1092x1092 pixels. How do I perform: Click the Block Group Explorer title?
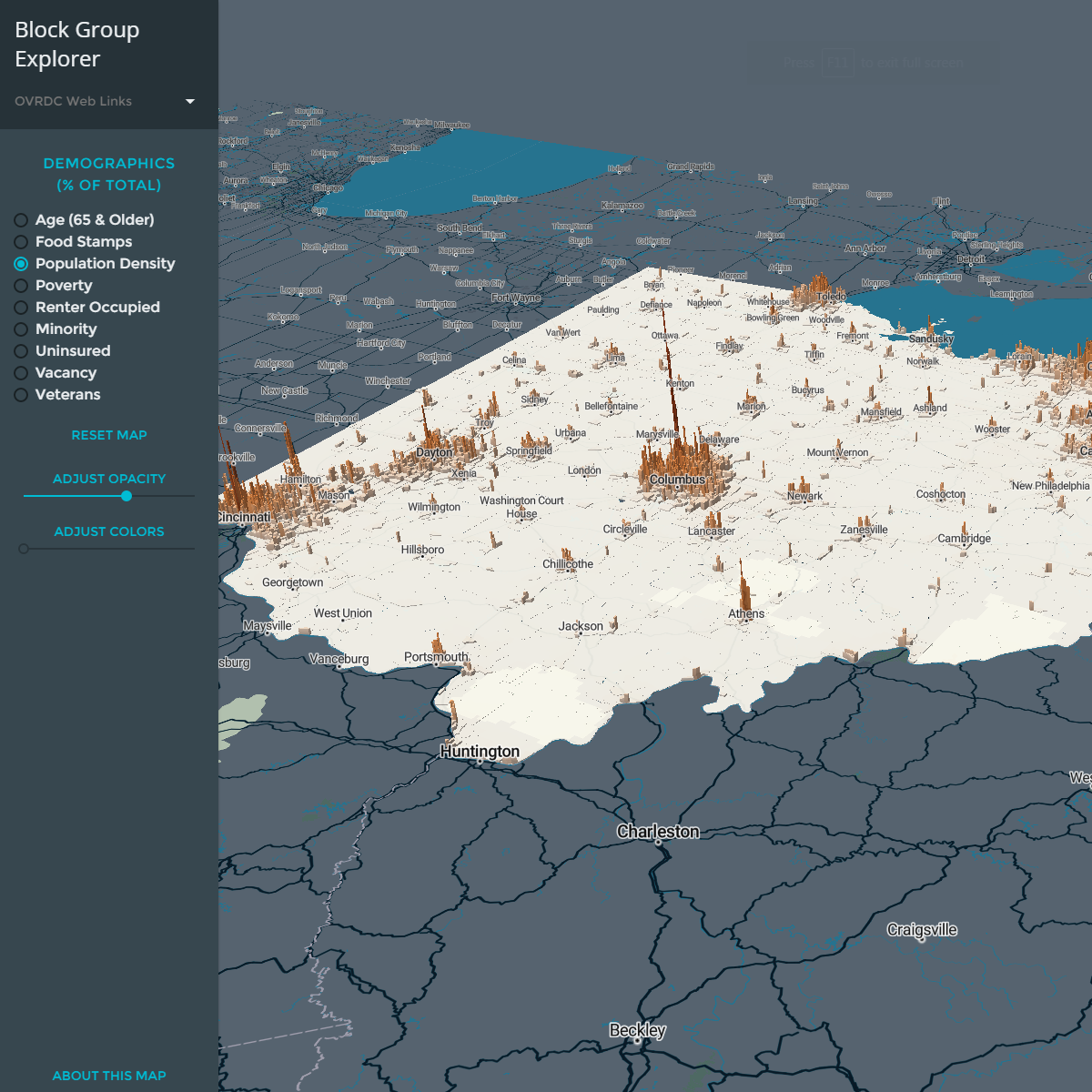tap(76, 44)
